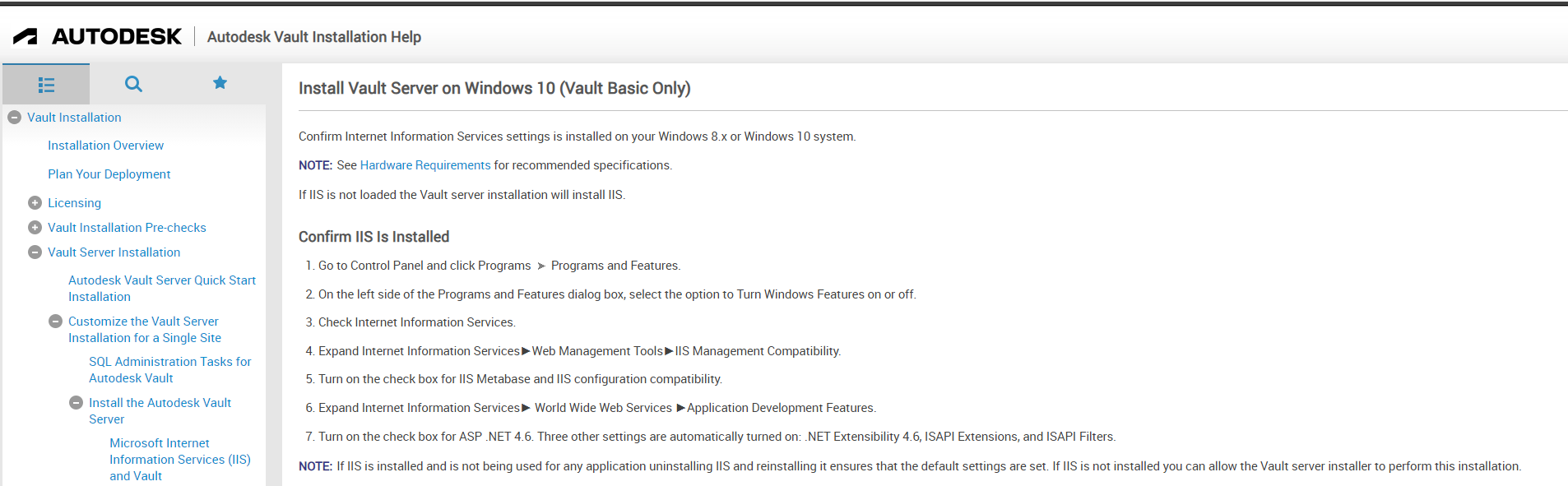Open SQL Administration Tasks for Autodesk Vault

pos(170,369)
